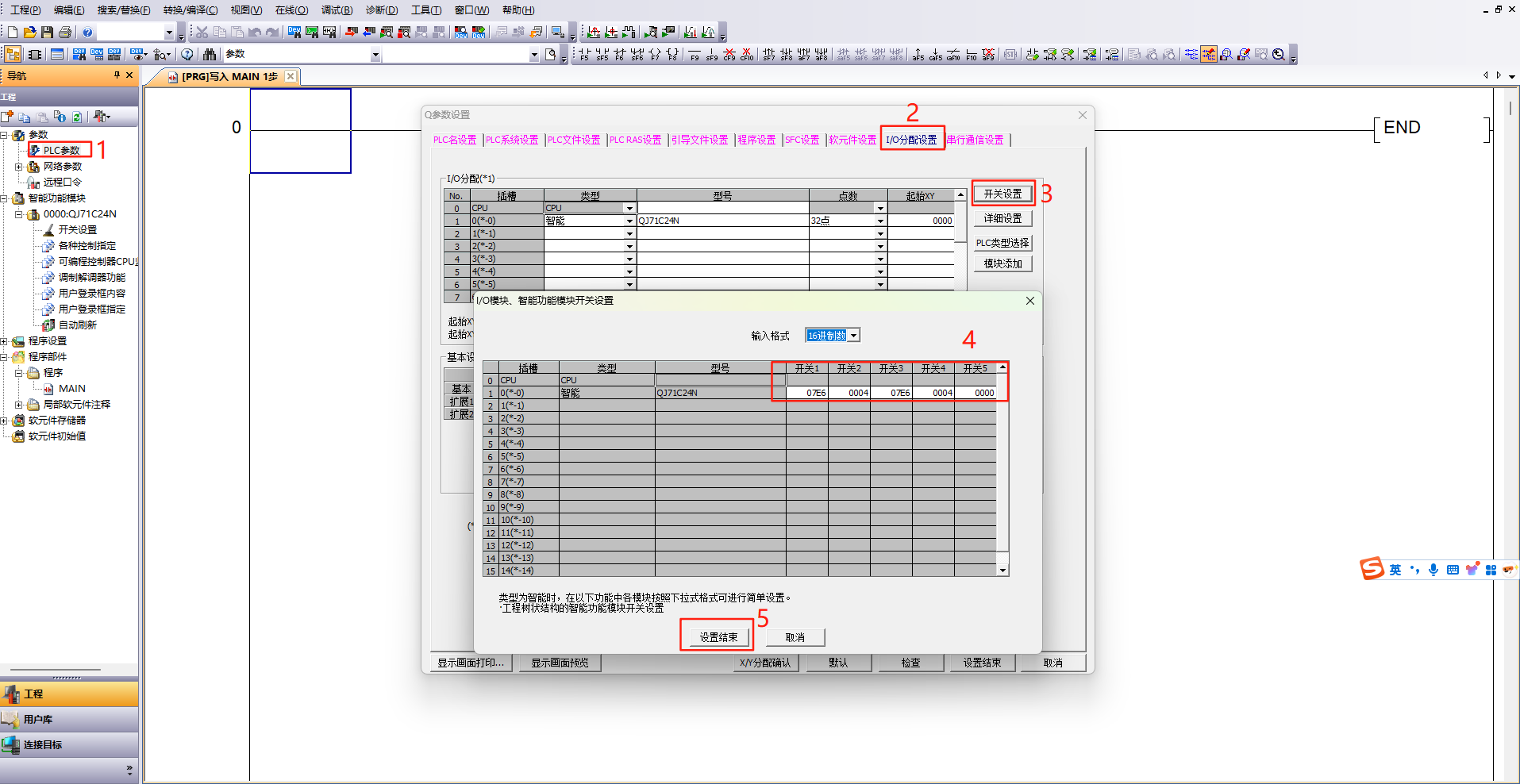Select MAIN program in project tree
Image resolution: width=1520 pixels, height=784 pixels.
point(71,389)
